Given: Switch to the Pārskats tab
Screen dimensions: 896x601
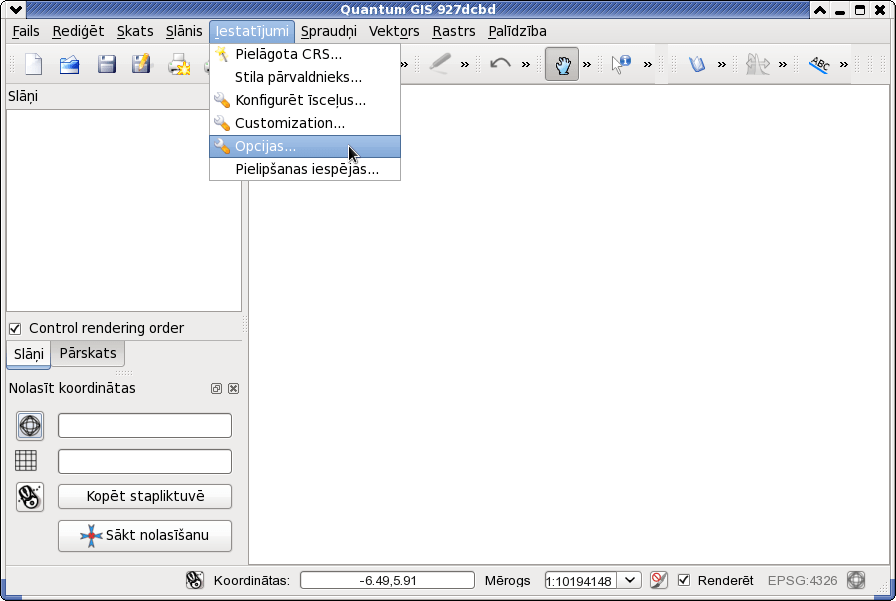Looking at the screenshot, I should click(x=88, y=353).
